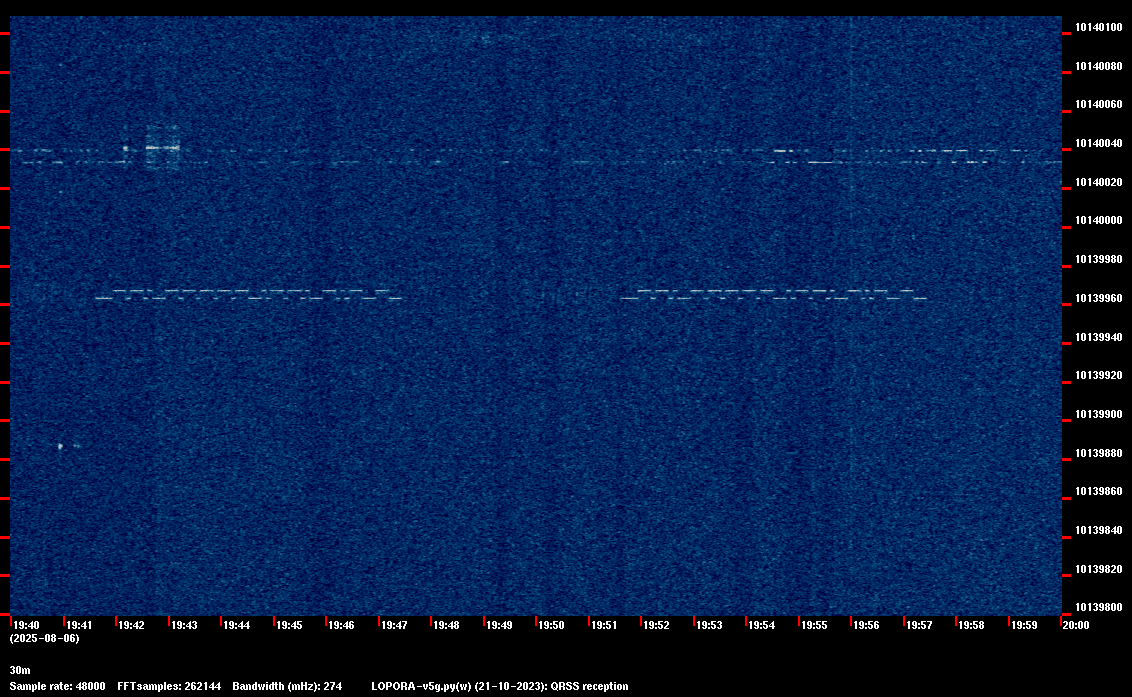
Task: Click the 10140000 frequency label
Action: (1098, 220)
